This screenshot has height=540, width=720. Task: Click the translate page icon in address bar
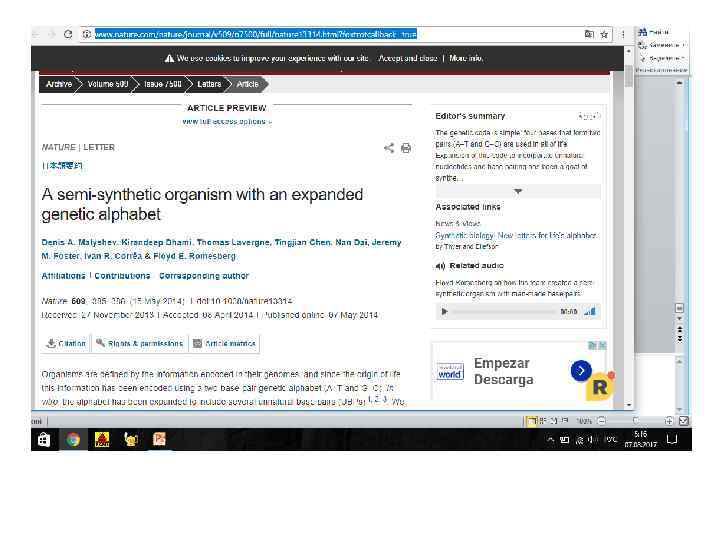589,34
